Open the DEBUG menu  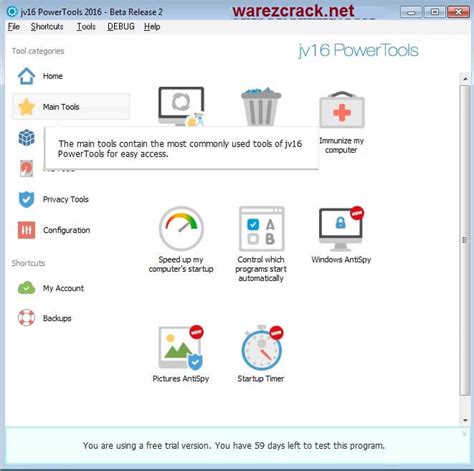pyautogui.click(x=121, y=27)
